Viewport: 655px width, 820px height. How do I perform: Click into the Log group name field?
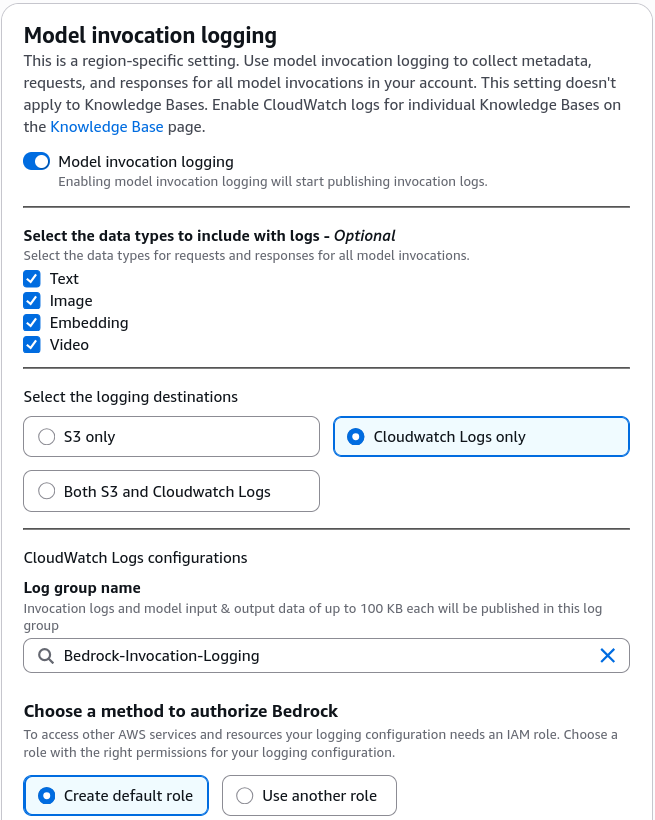click(x=326, y=655)
